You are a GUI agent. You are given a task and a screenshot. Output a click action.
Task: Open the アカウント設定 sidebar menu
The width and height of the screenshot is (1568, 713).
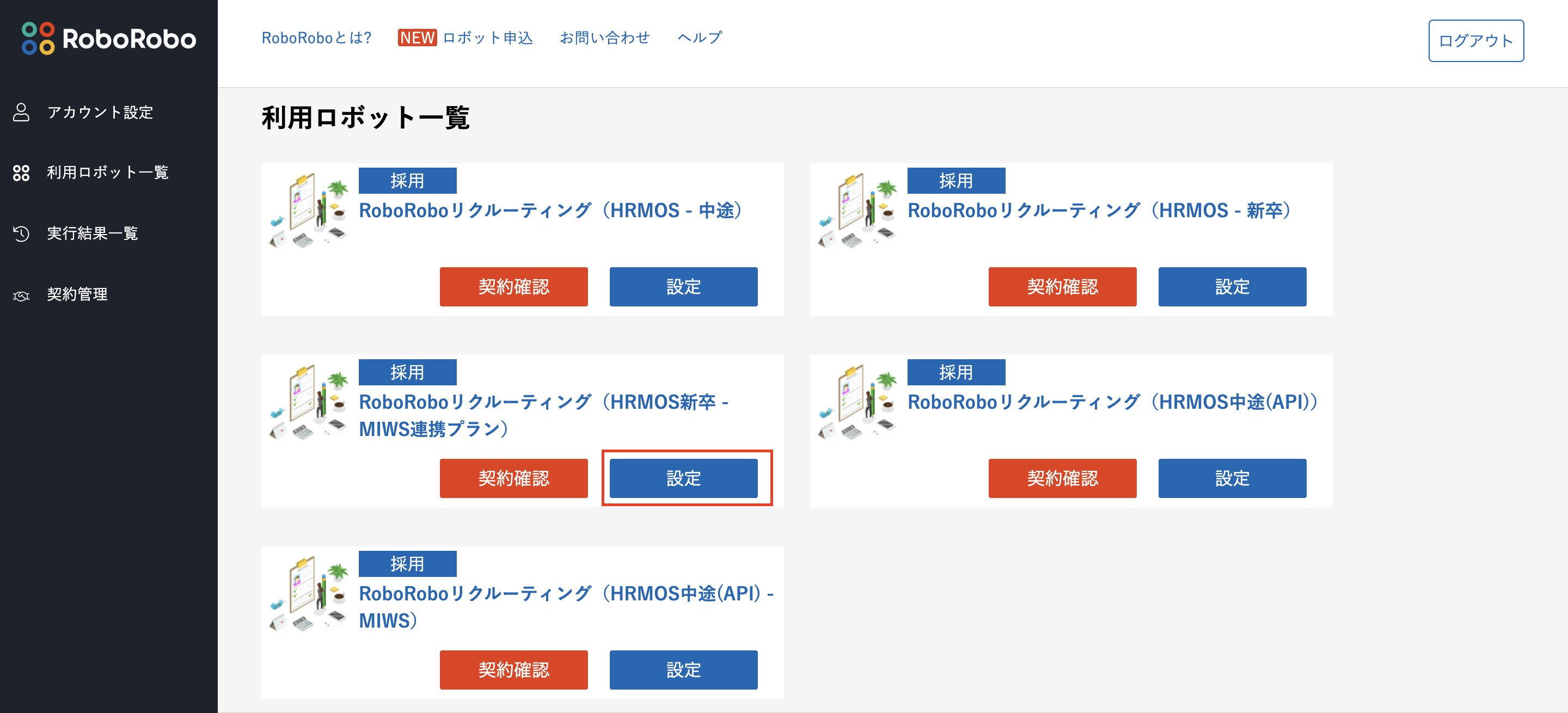point(100,112)
